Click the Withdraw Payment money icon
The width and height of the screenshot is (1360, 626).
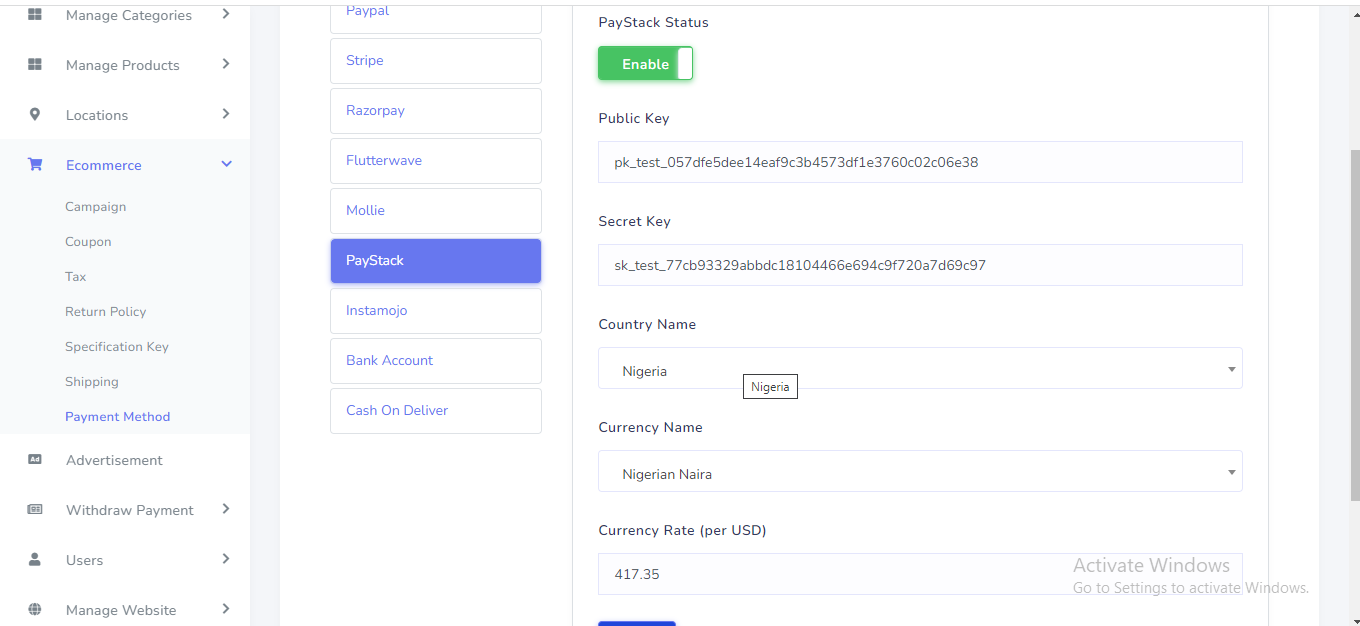pyautogui.click(x=35, y=510)
